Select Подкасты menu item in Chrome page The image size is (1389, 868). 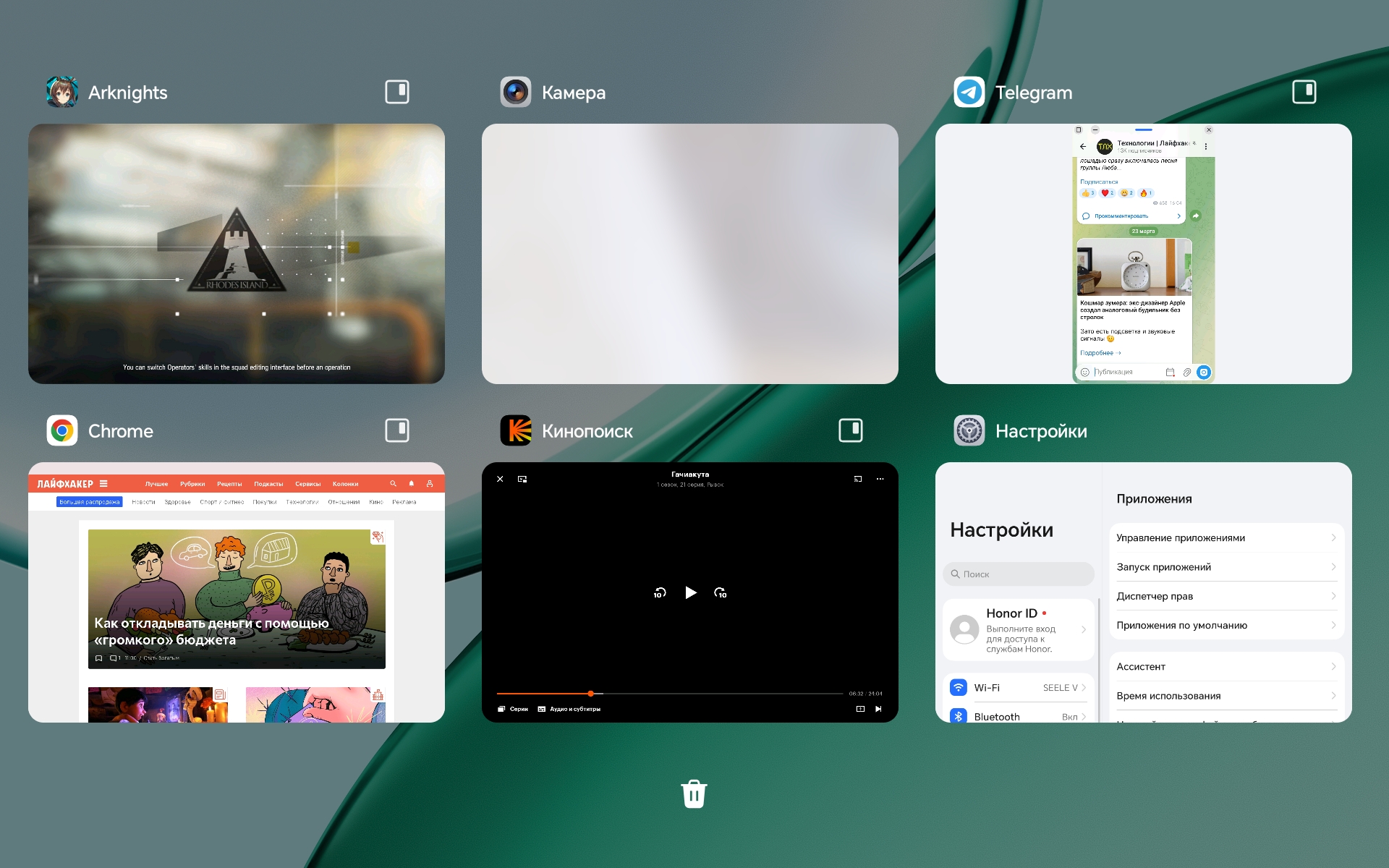[268, 484]
